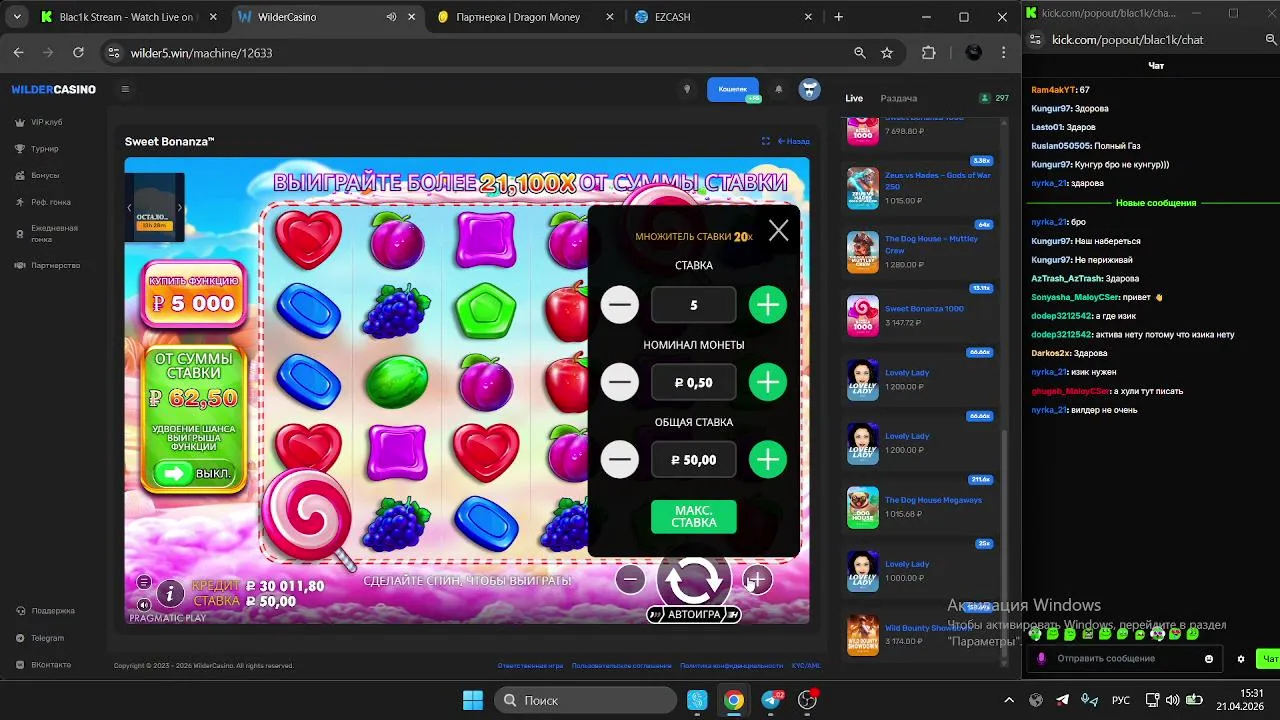Open Wild Bounty Showdown live entry
The height and width of the screenshot is (720, 1280).
click(920, 634)
